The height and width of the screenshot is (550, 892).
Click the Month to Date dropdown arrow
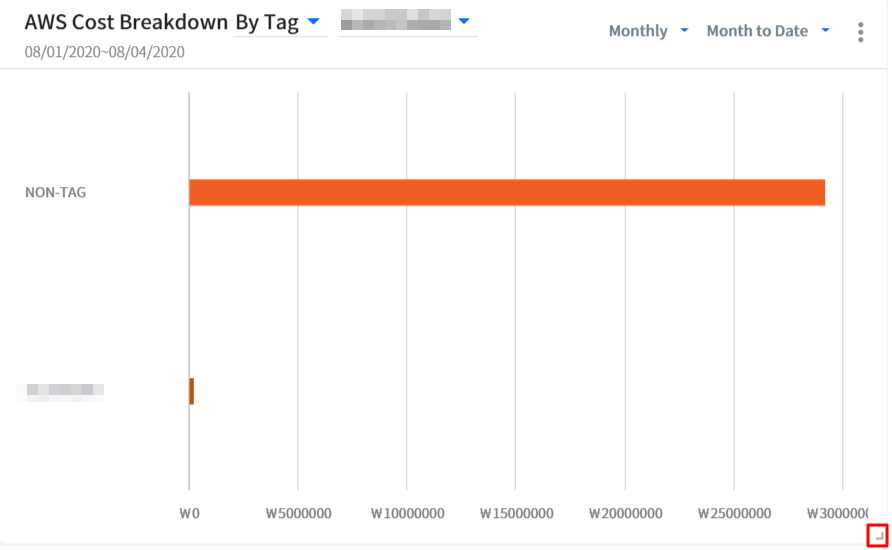tap(825, 31)
